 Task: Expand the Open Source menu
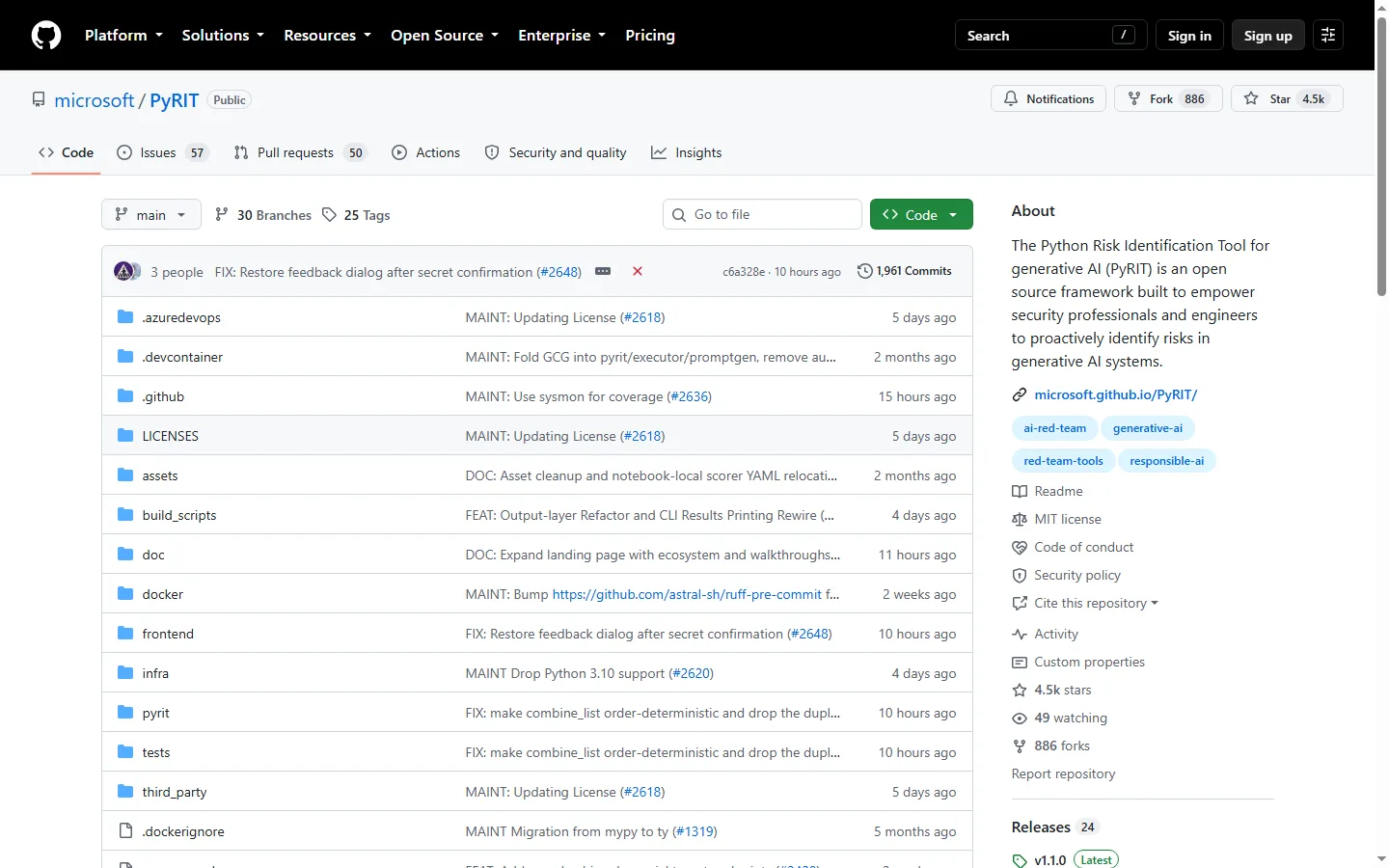445,36
